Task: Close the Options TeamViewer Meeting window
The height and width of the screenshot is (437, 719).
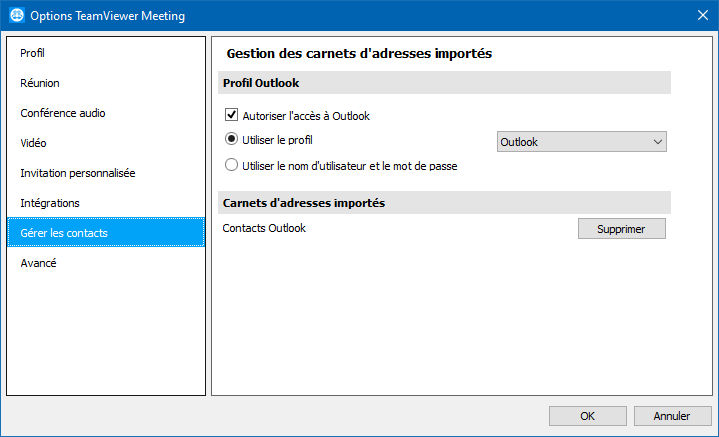Action: [x=702, y=15]
